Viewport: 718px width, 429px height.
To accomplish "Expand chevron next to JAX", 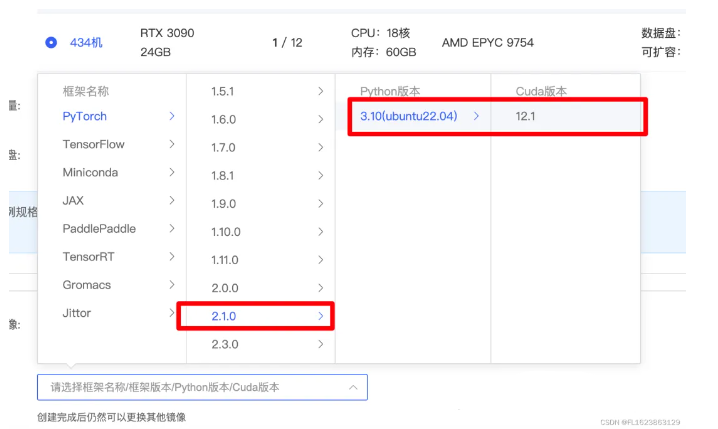I will pyautogui.click(x=172, y=200).
